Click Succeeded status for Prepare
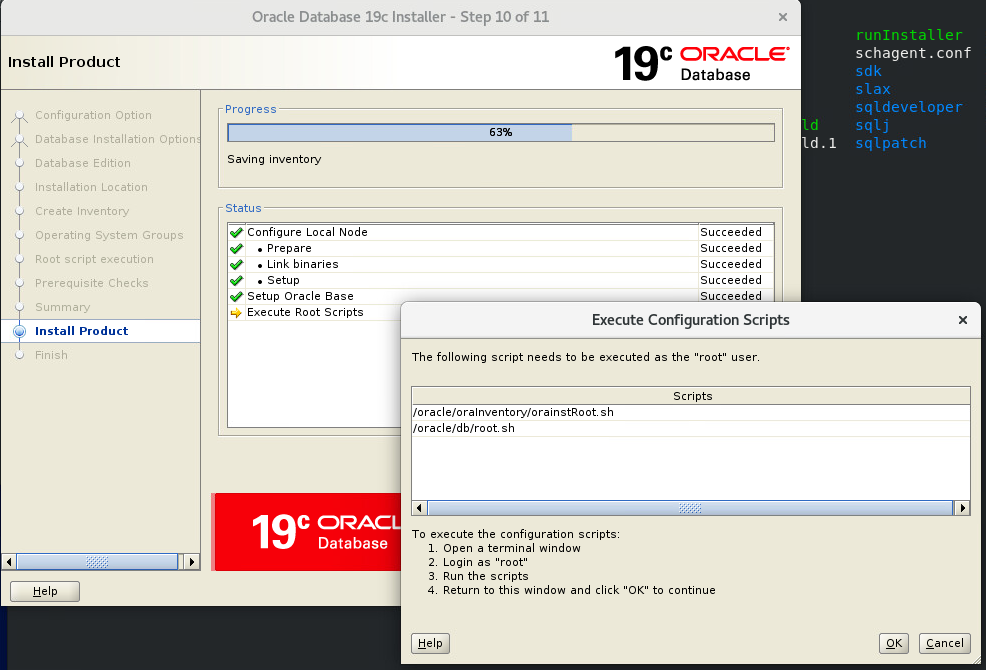 pyautogui.click(x=731, y=248)
